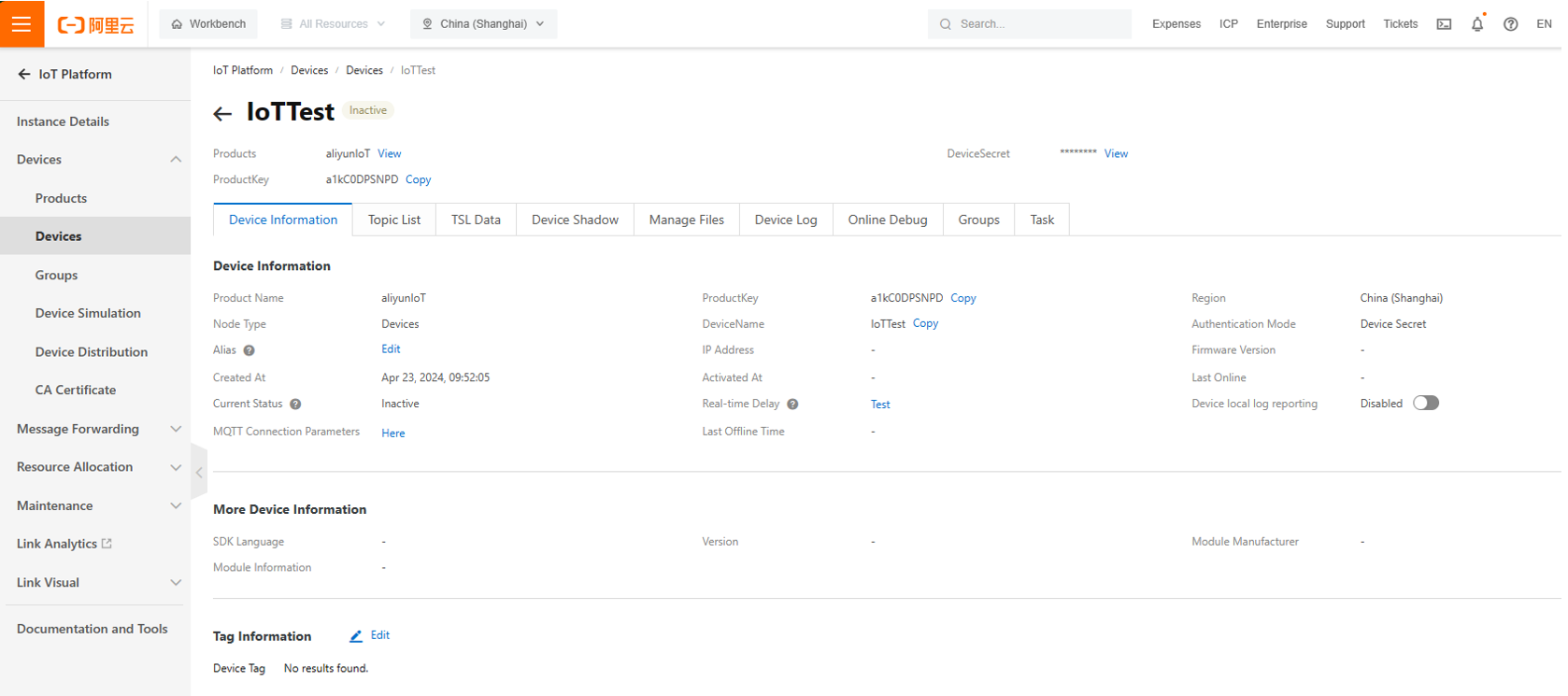Click the help icon next to Alias
This screenshot has height=696, width=1568.
click(x=249, y=350)
